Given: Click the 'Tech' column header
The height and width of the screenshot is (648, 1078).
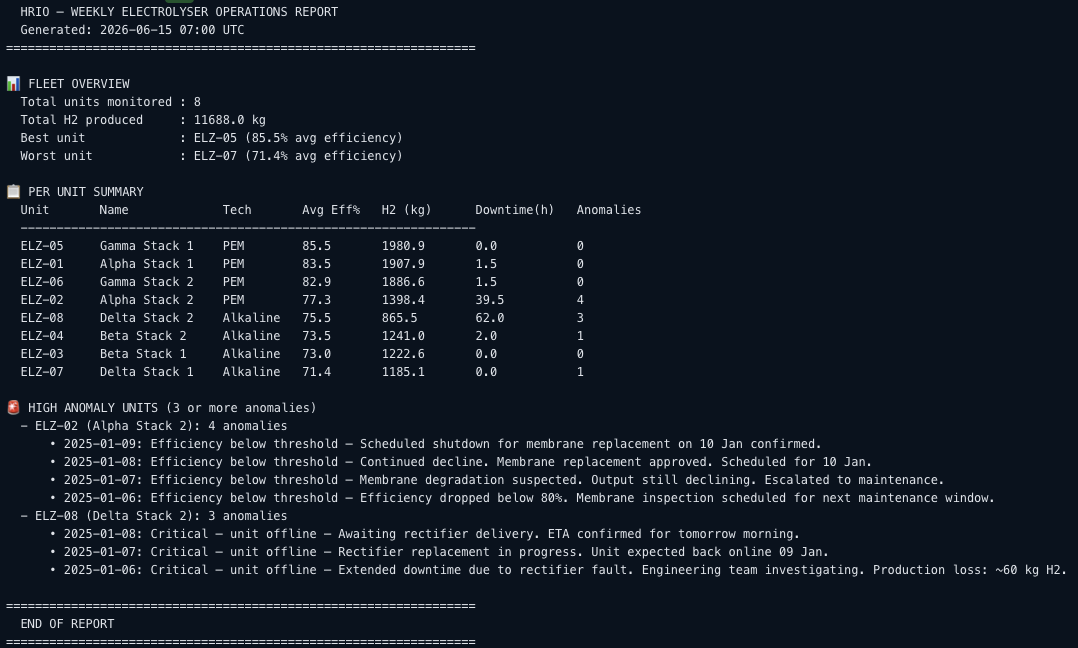Looking at the screenshot, I should [237, 210].
